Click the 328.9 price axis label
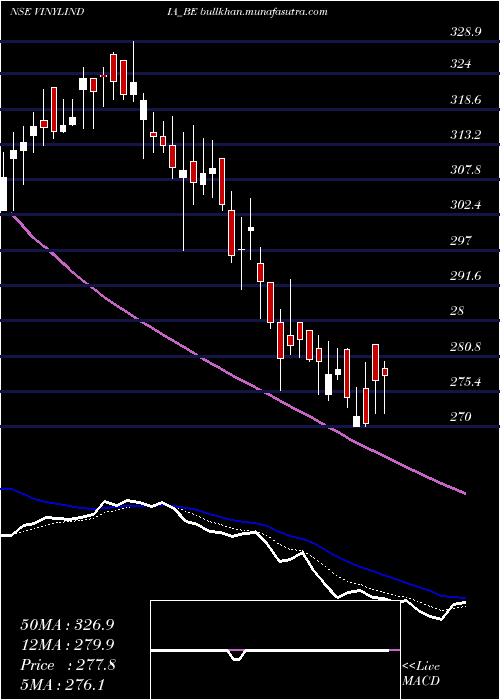This screenshot has height=700, width=500. point(466,32)
